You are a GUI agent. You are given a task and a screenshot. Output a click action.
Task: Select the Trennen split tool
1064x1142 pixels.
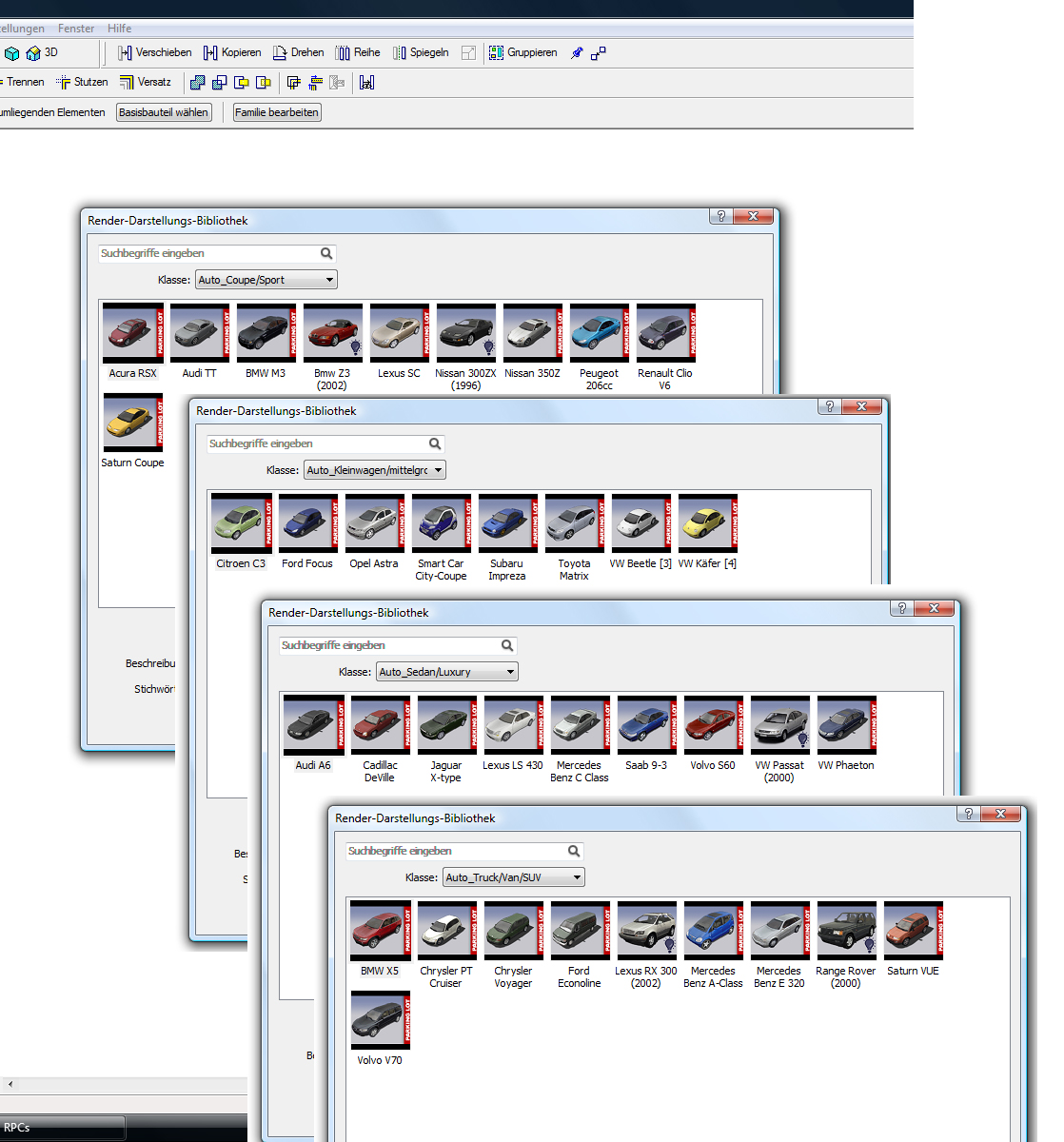23,83
